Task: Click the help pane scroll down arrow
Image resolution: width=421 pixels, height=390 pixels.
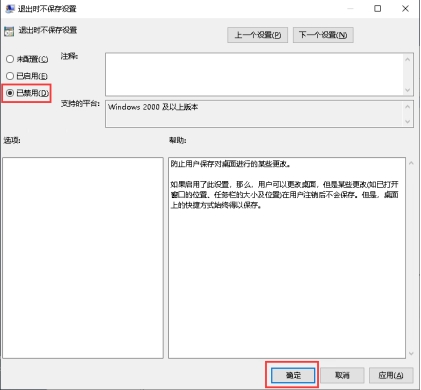Action: click(x=411, y=353)
